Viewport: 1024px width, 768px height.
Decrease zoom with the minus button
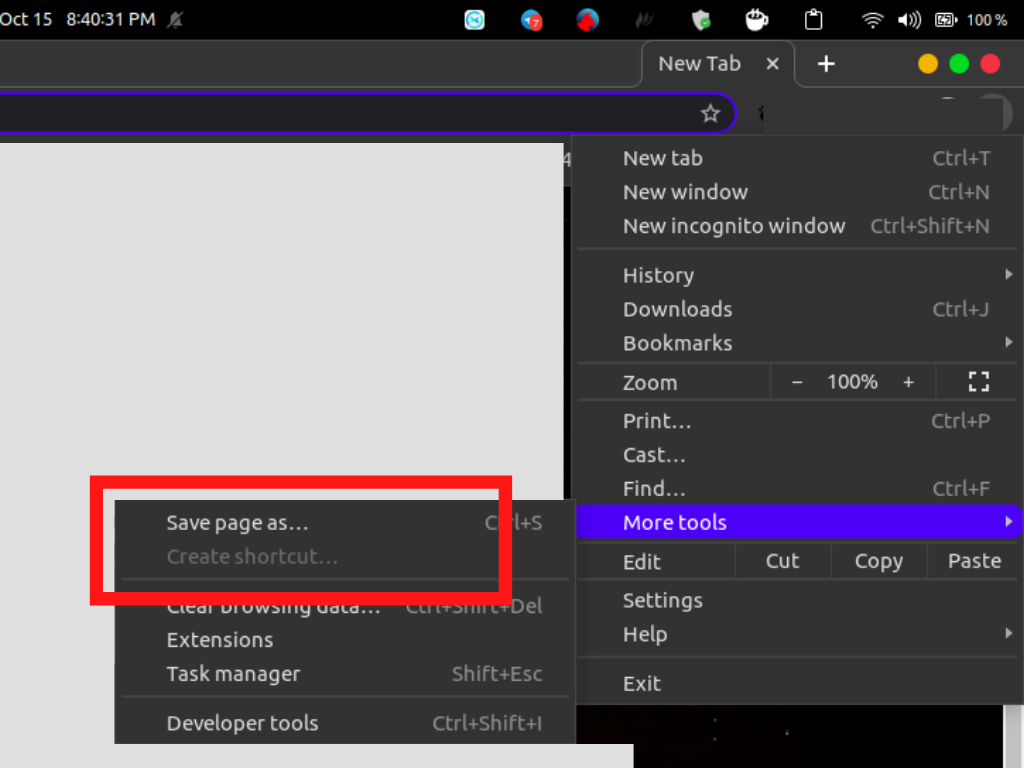pyautogui.click(x=797, y=382)
